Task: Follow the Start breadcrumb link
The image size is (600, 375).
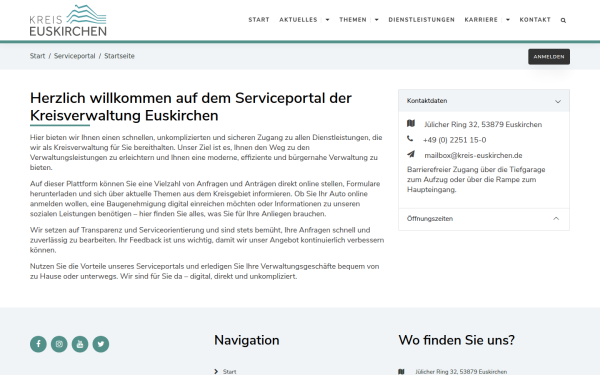Action: coord(38,56)
